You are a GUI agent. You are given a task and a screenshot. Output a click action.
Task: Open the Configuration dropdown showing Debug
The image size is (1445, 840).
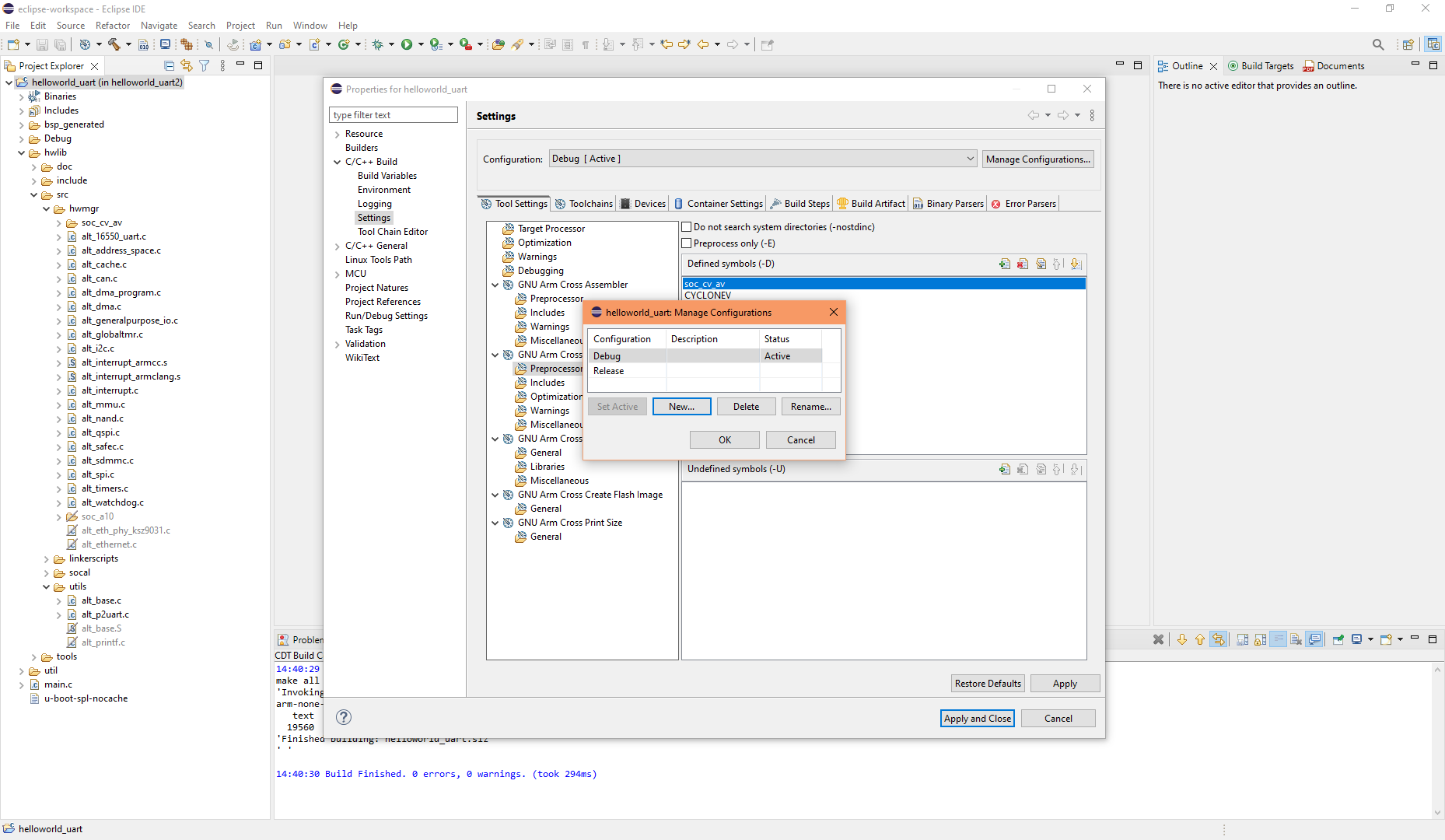tap(970, 158)
